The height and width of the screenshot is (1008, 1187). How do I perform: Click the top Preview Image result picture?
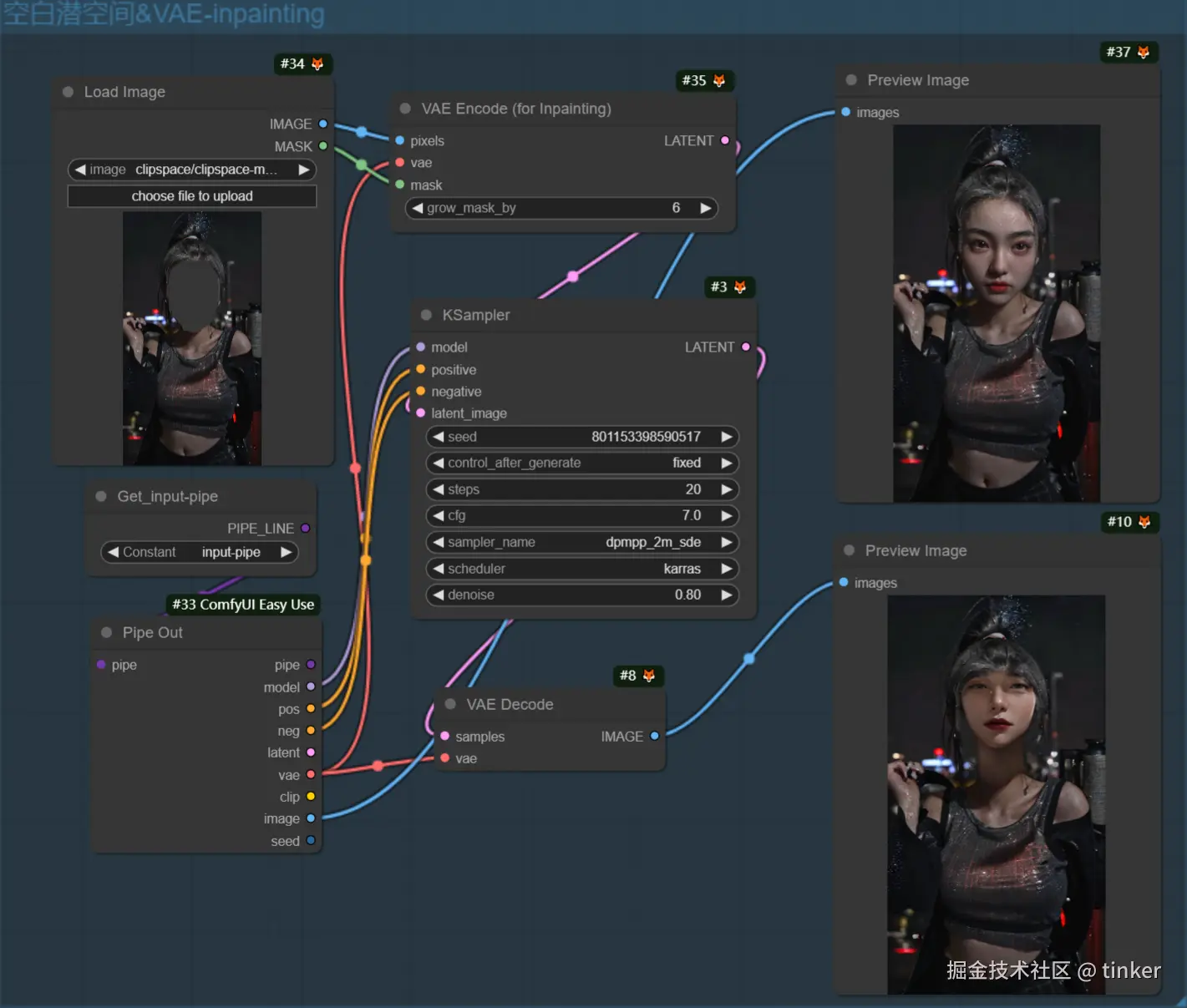(997, 313)
